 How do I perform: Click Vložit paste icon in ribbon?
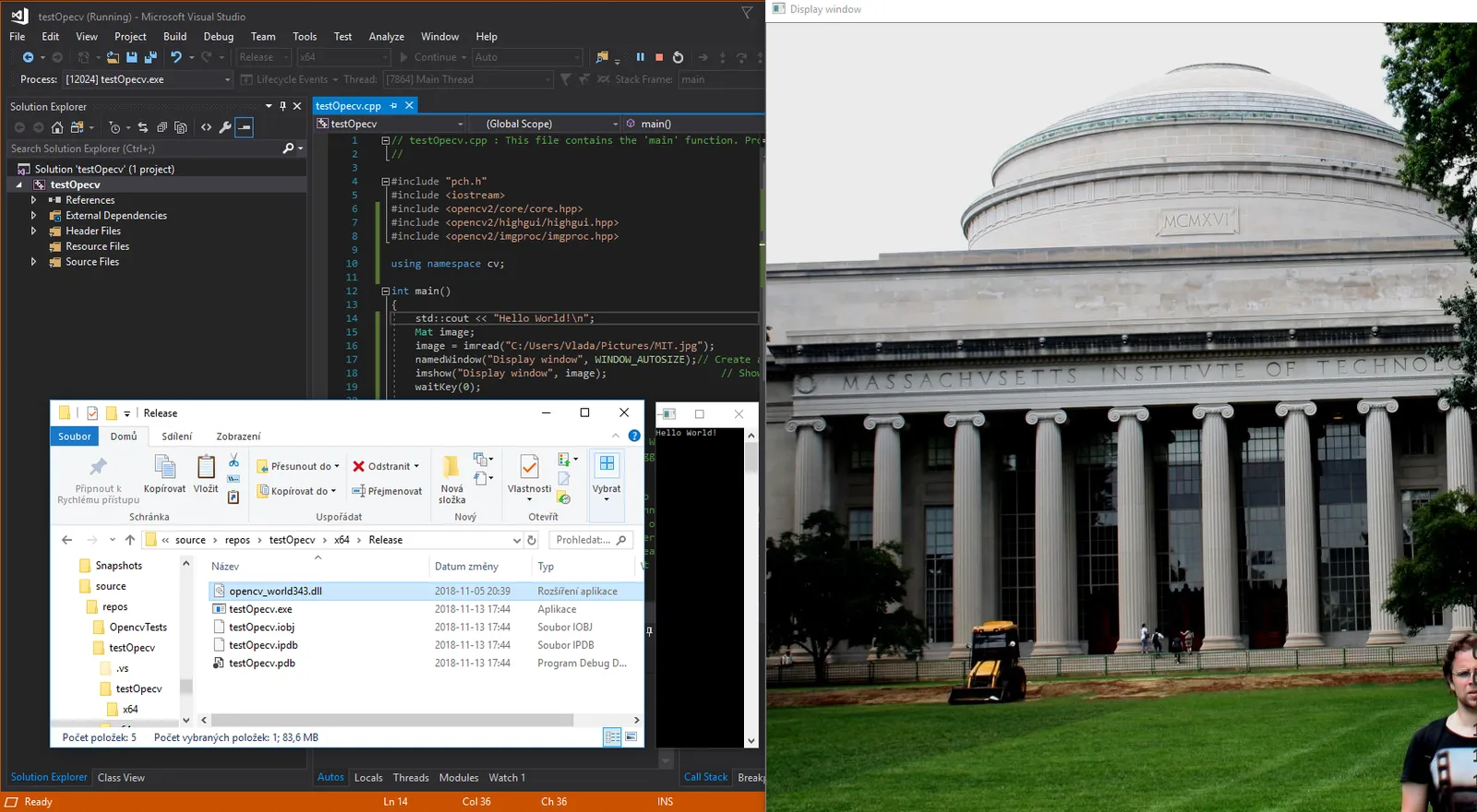206,474
